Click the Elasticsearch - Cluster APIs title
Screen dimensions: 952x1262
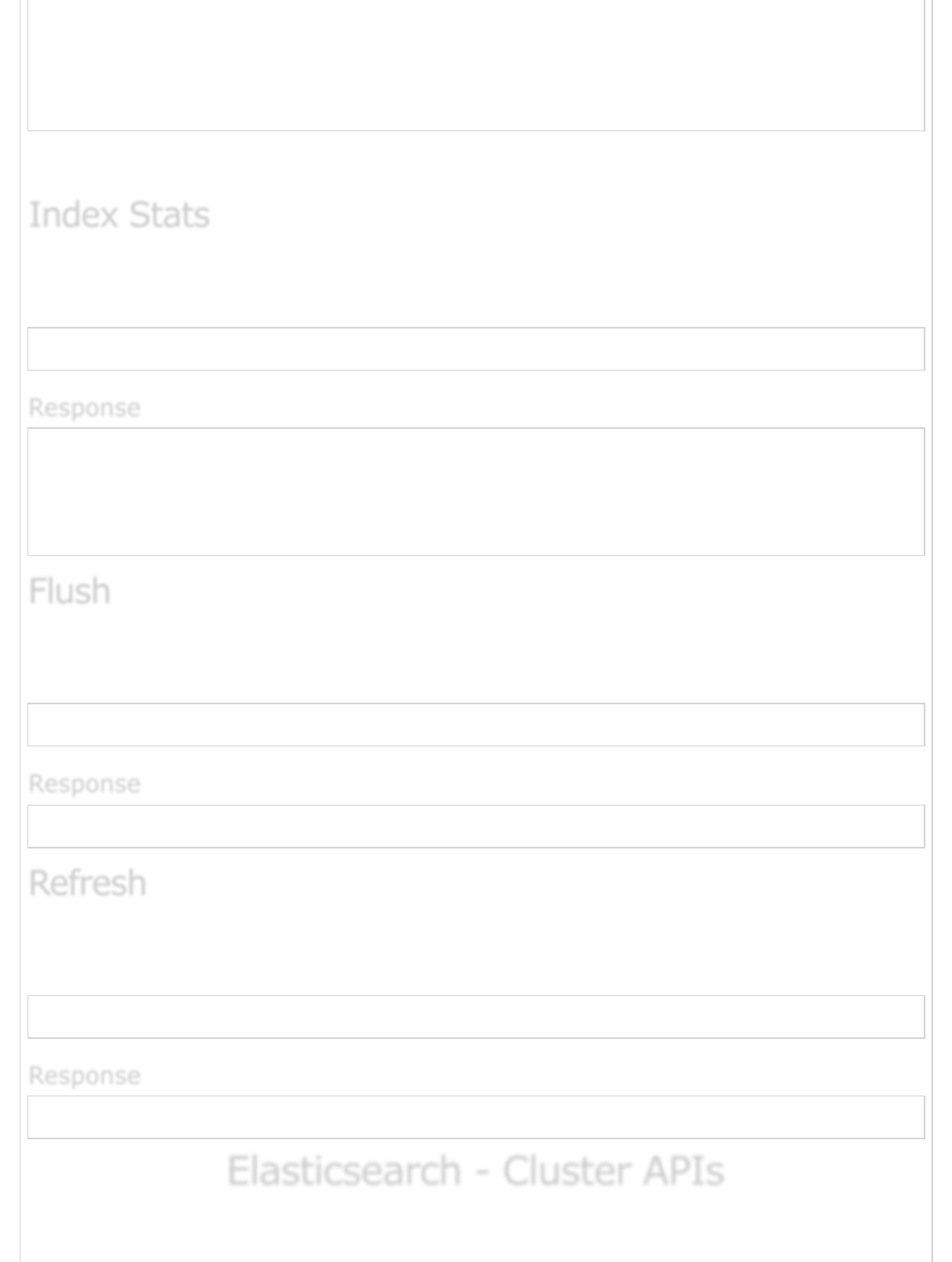[x=475, y=1171]
